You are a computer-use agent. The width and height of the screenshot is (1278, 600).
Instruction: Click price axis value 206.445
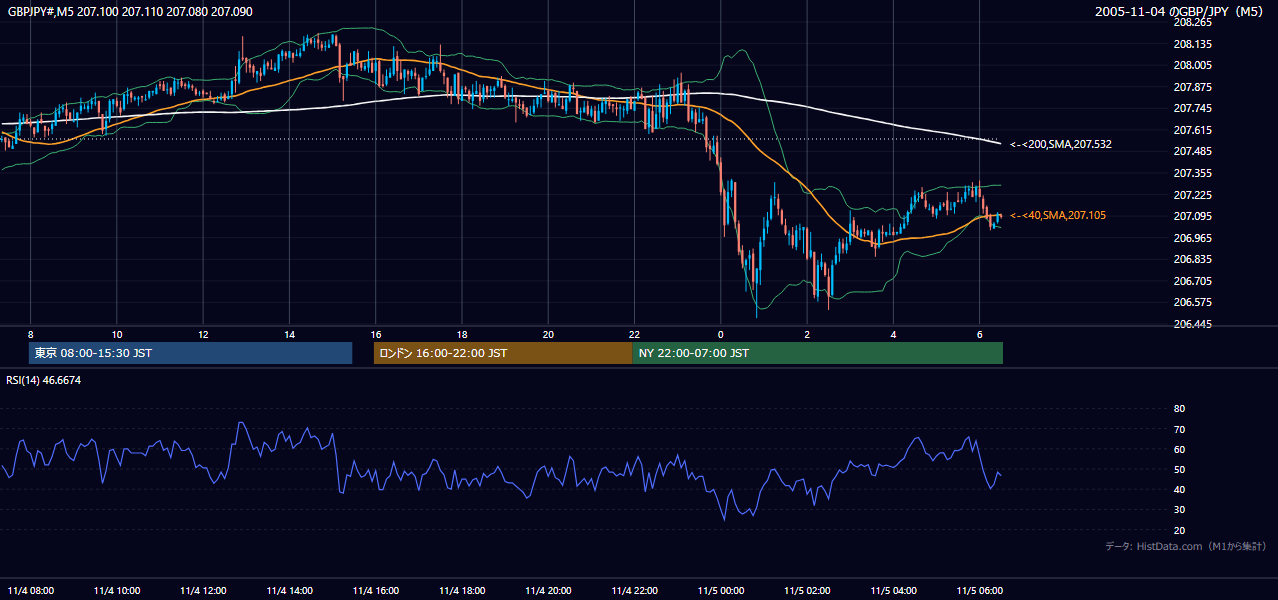coord(1192,324)
